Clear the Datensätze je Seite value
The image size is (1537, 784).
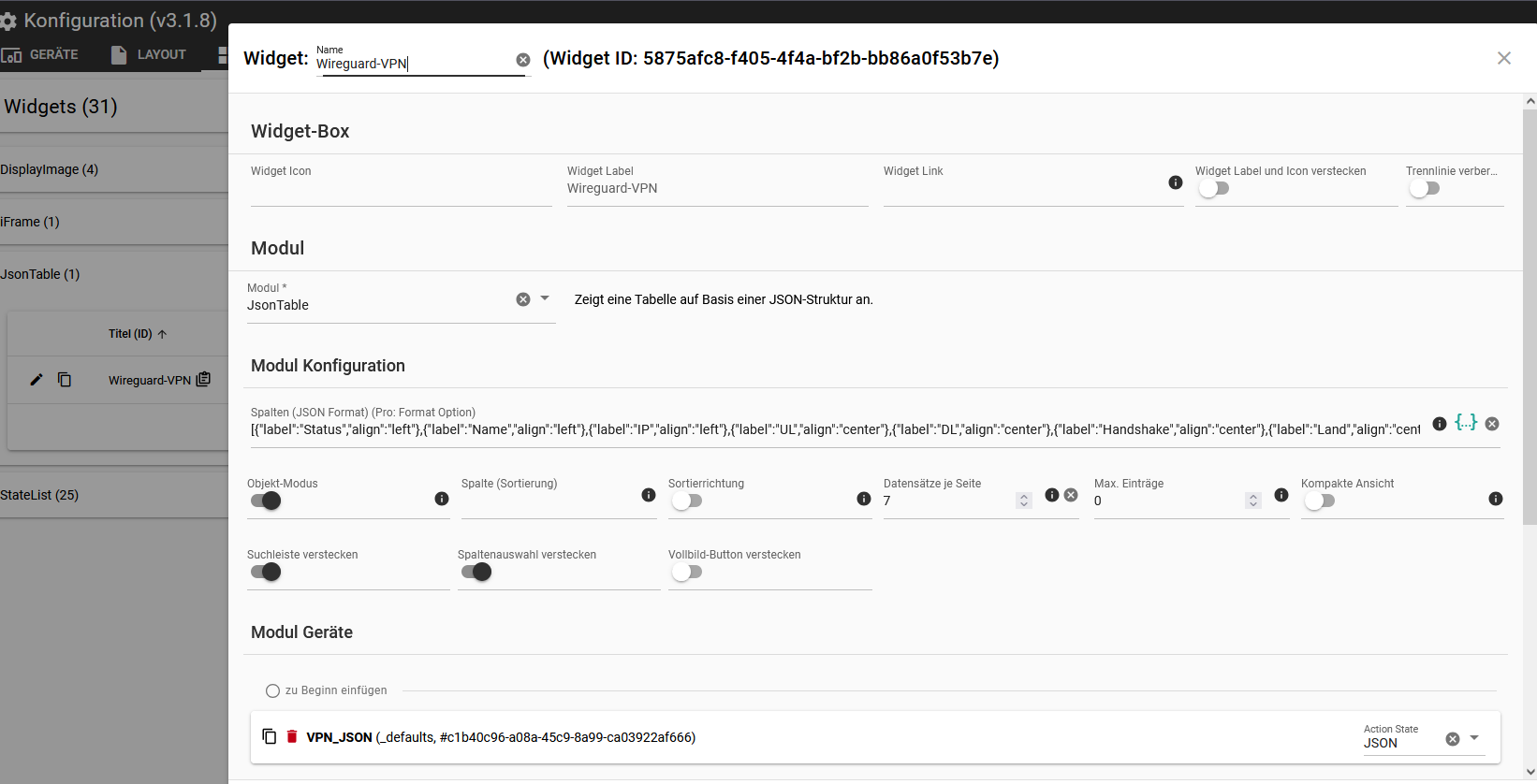click(1071, 495)
